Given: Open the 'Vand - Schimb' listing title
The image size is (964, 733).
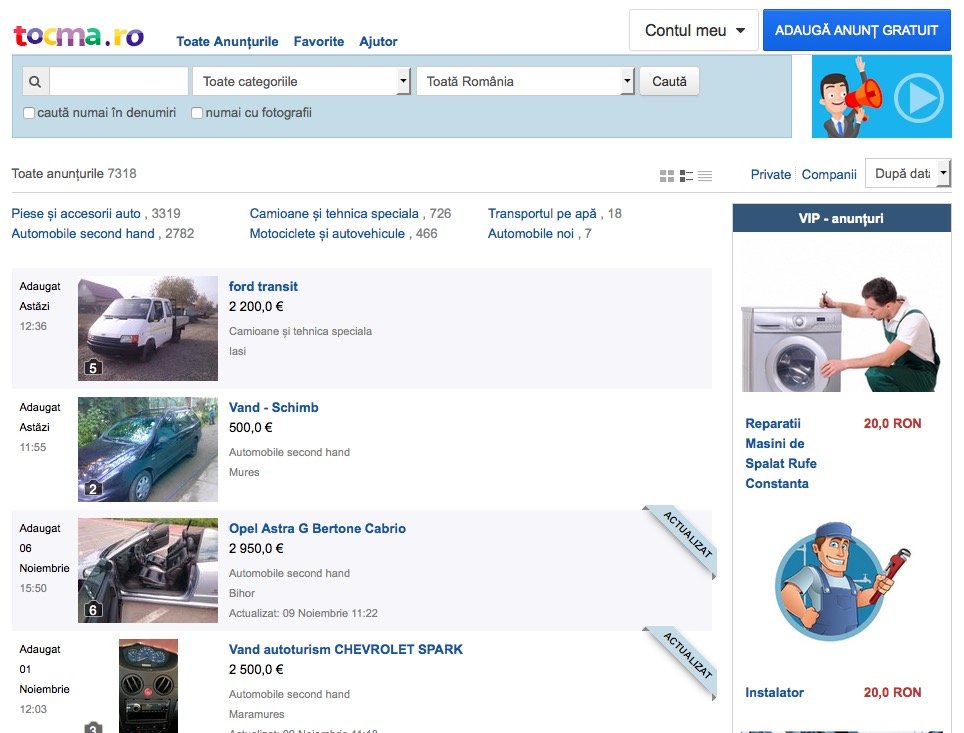Looking at the screenshot, I should [274, 408].
